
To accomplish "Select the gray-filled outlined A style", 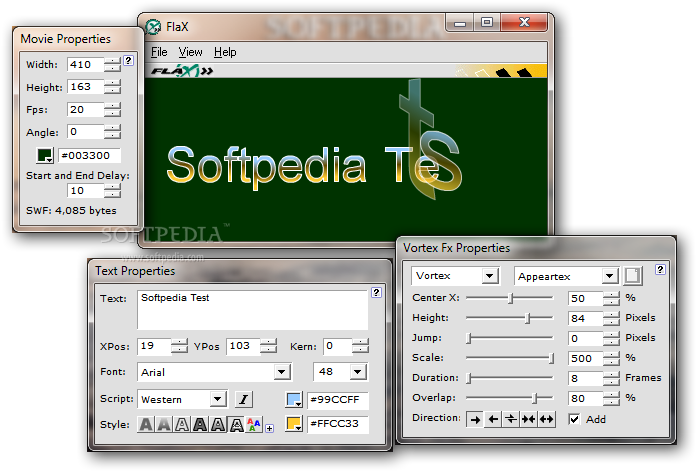I will point(218,424).
